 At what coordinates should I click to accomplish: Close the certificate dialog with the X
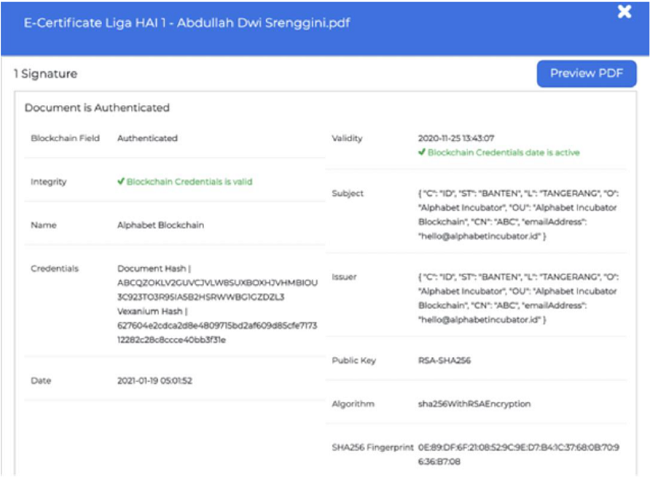click(x=624, y=12)
